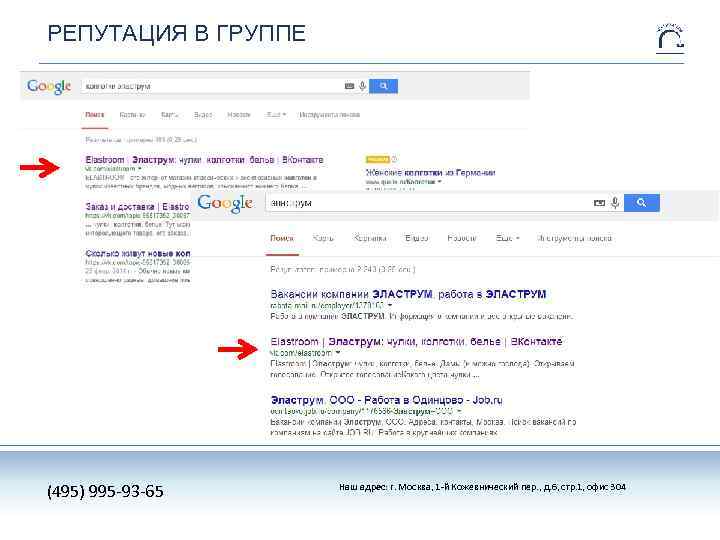Select the Поиск tab in the back search page
Screen dimensions: 720x540
point(95,115)
